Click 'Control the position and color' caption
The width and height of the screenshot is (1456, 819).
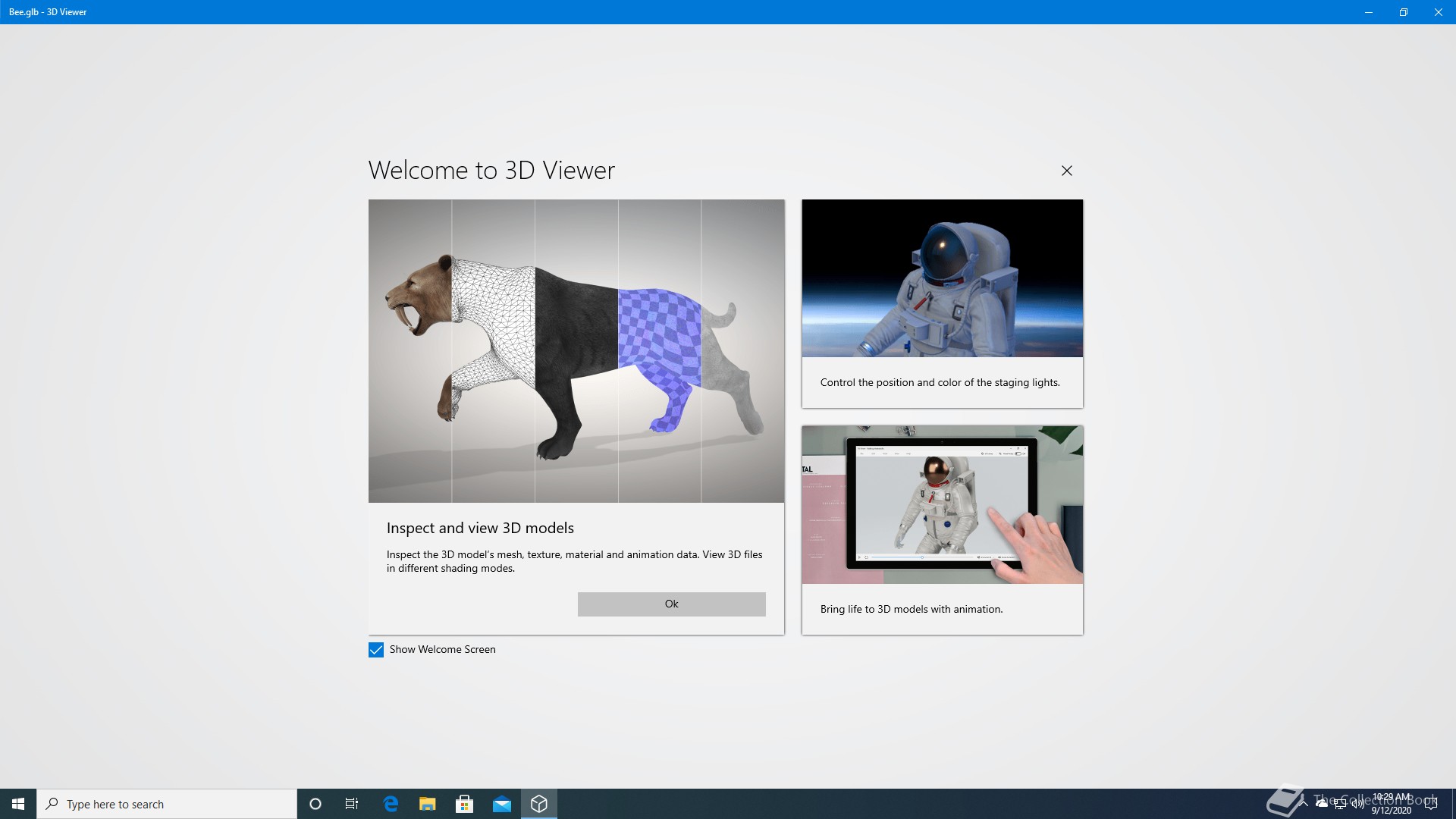[940, 382]
